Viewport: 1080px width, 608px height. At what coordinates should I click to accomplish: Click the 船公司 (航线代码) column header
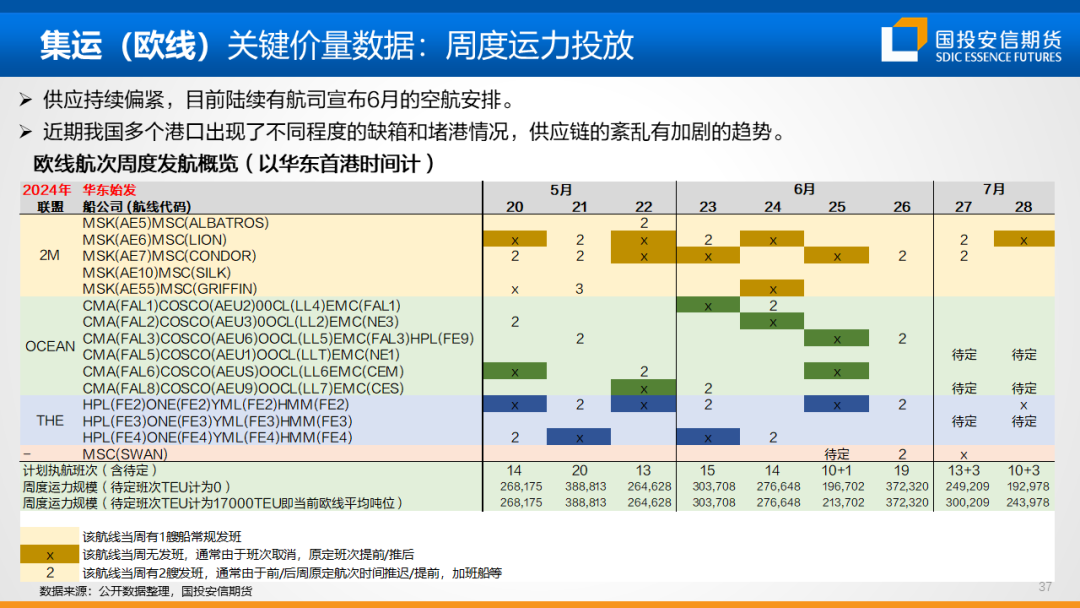tap(136, 207)
